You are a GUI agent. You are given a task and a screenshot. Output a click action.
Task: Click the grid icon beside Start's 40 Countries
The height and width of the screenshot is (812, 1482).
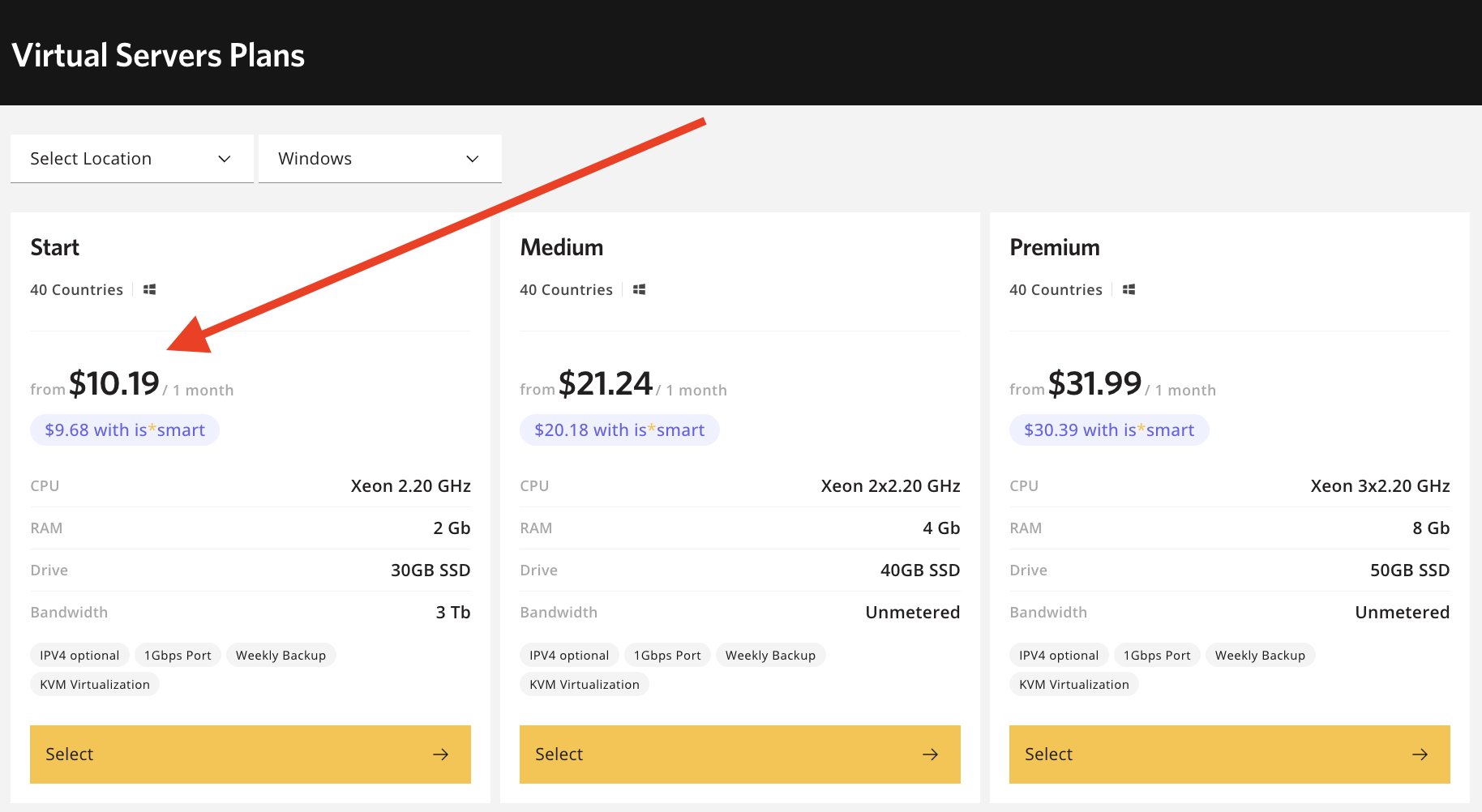pos(148,288)
